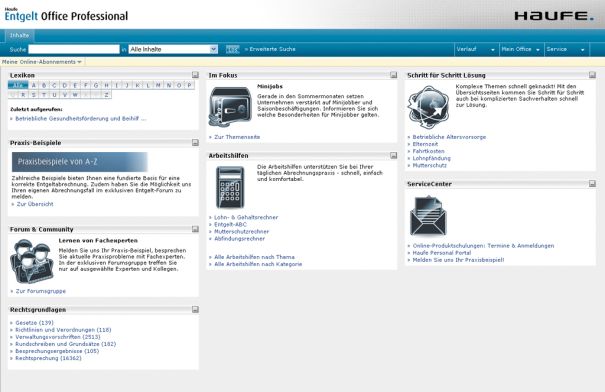Select letter G in Lexikon index
The height and width of the screenshot is (392, 605).
click(96, 85)
